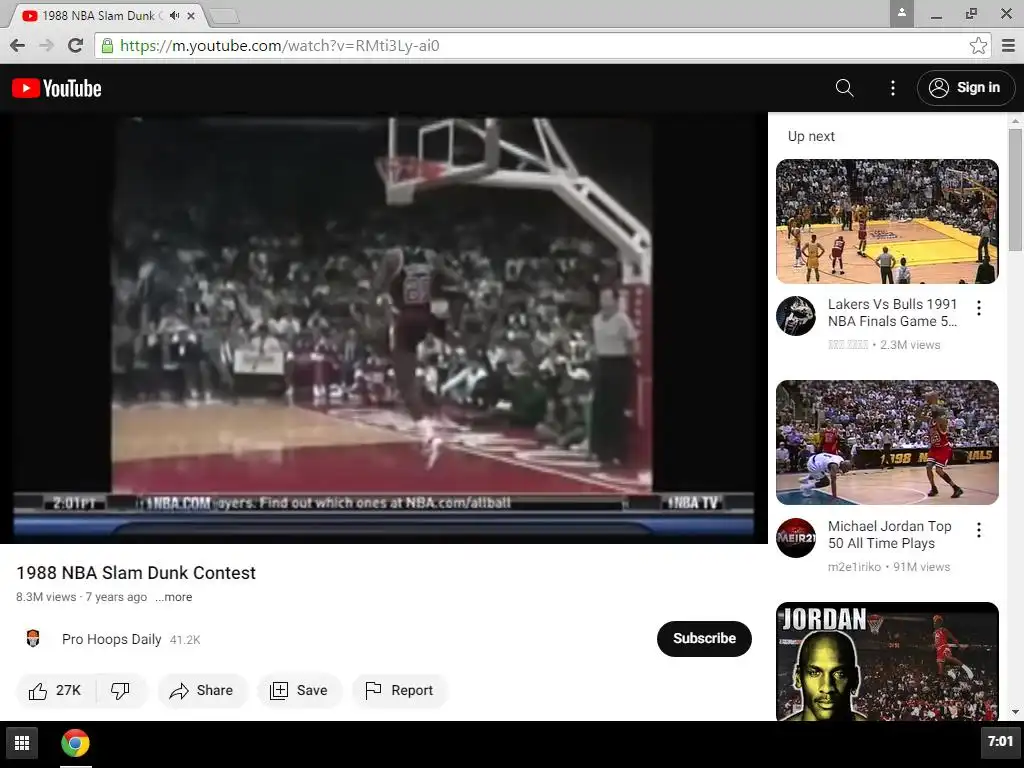Click the 41.2K subscriber count
Image resolution: width=1024 pixels, height=768 pixels.
185,640
